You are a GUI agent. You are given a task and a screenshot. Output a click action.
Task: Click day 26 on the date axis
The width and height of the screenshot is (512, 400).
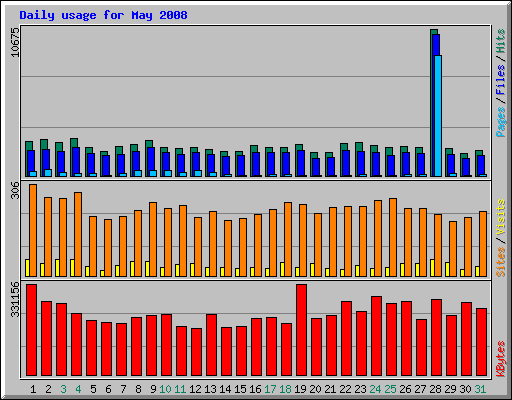[x=405, y=389]
